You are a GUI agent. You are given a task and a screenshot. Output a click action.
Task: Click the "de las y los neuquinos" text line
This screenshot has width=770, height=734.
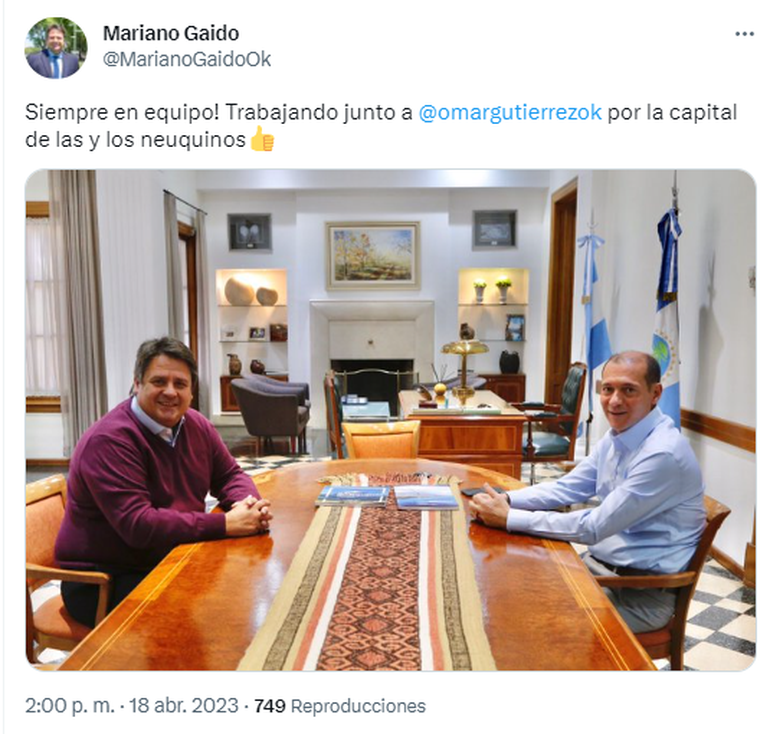point(135,139)
